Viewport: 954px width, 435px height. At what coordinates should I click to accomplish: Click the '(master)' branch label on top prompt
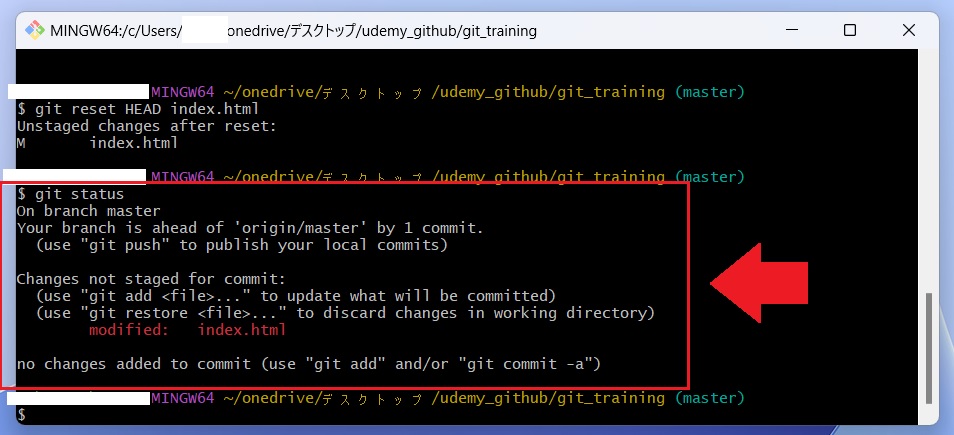coord(709,92)
